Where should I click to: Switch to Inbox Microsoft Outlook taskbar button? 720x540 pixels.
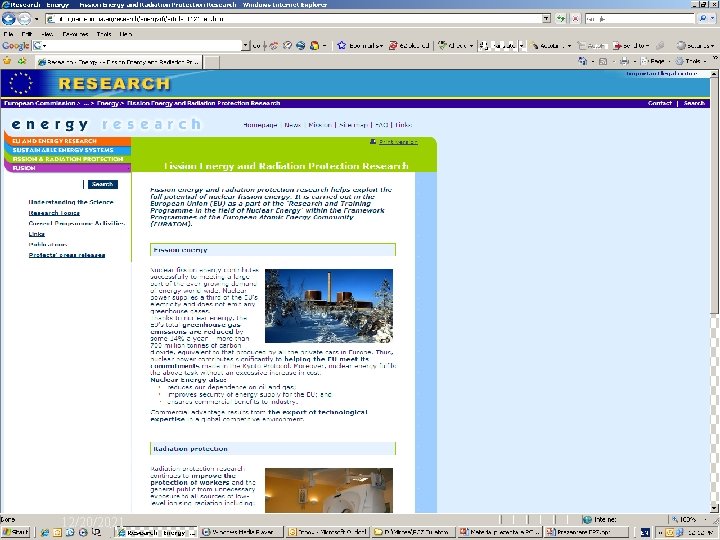point(328,532)
